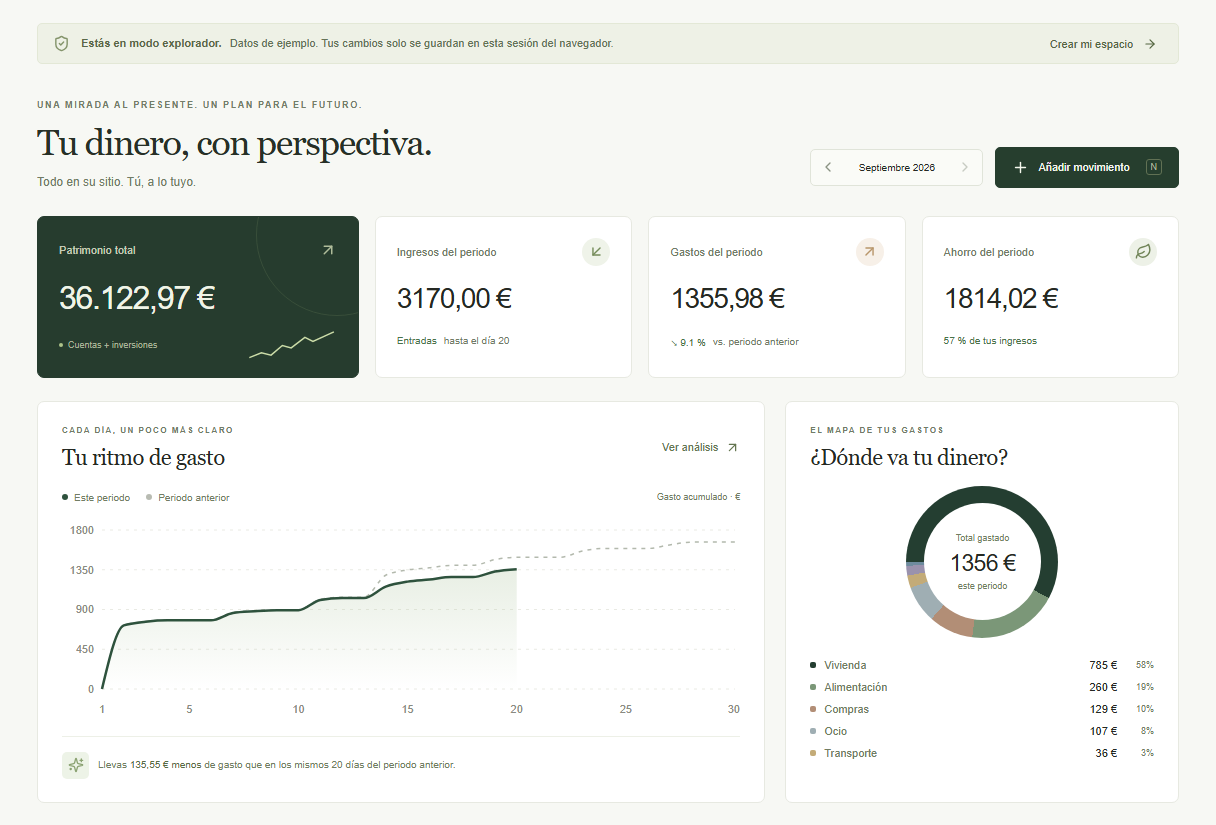Select the Transporte category row label

pos(850,753)
